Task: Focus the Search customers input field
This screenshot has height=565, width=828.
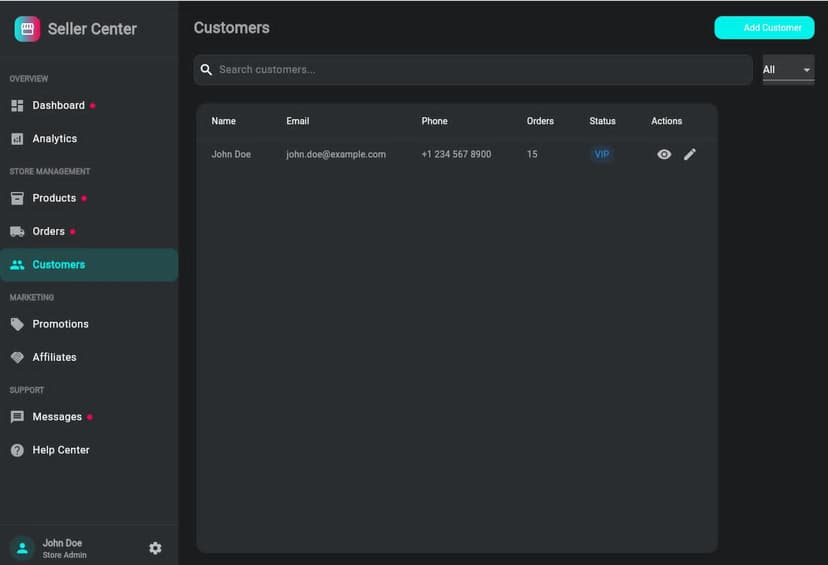Action: pyautogui.click(x=480, y=70)
